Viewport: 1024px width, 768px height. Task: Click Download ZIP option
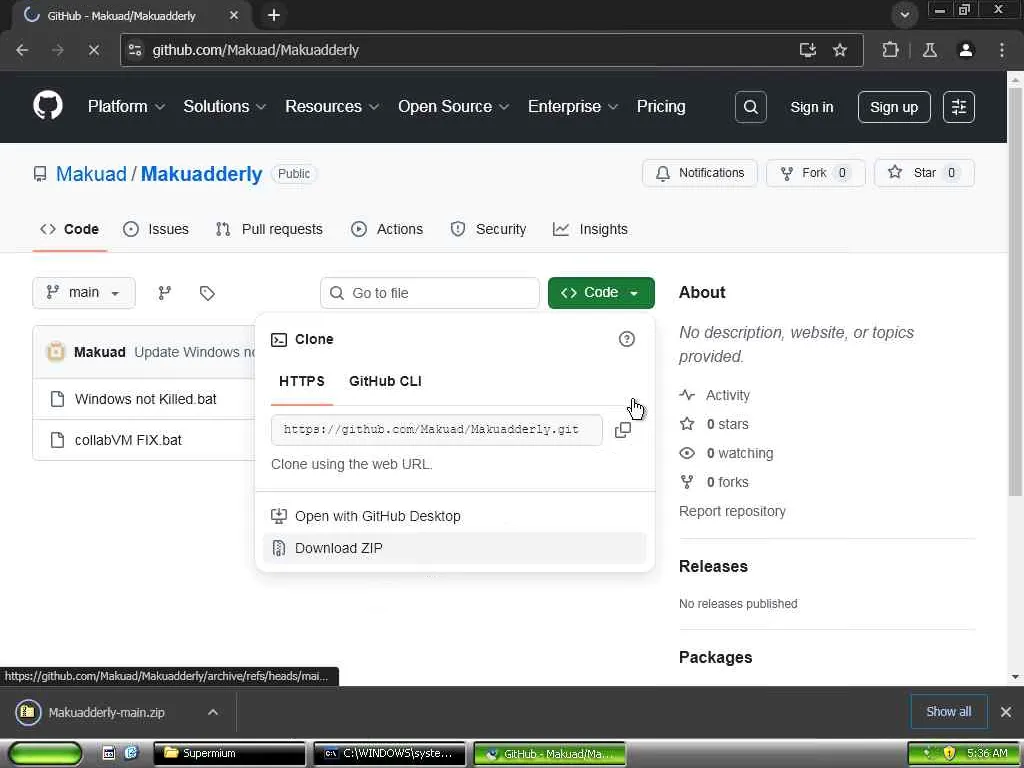pyautogui.click(x=455, y=548)
